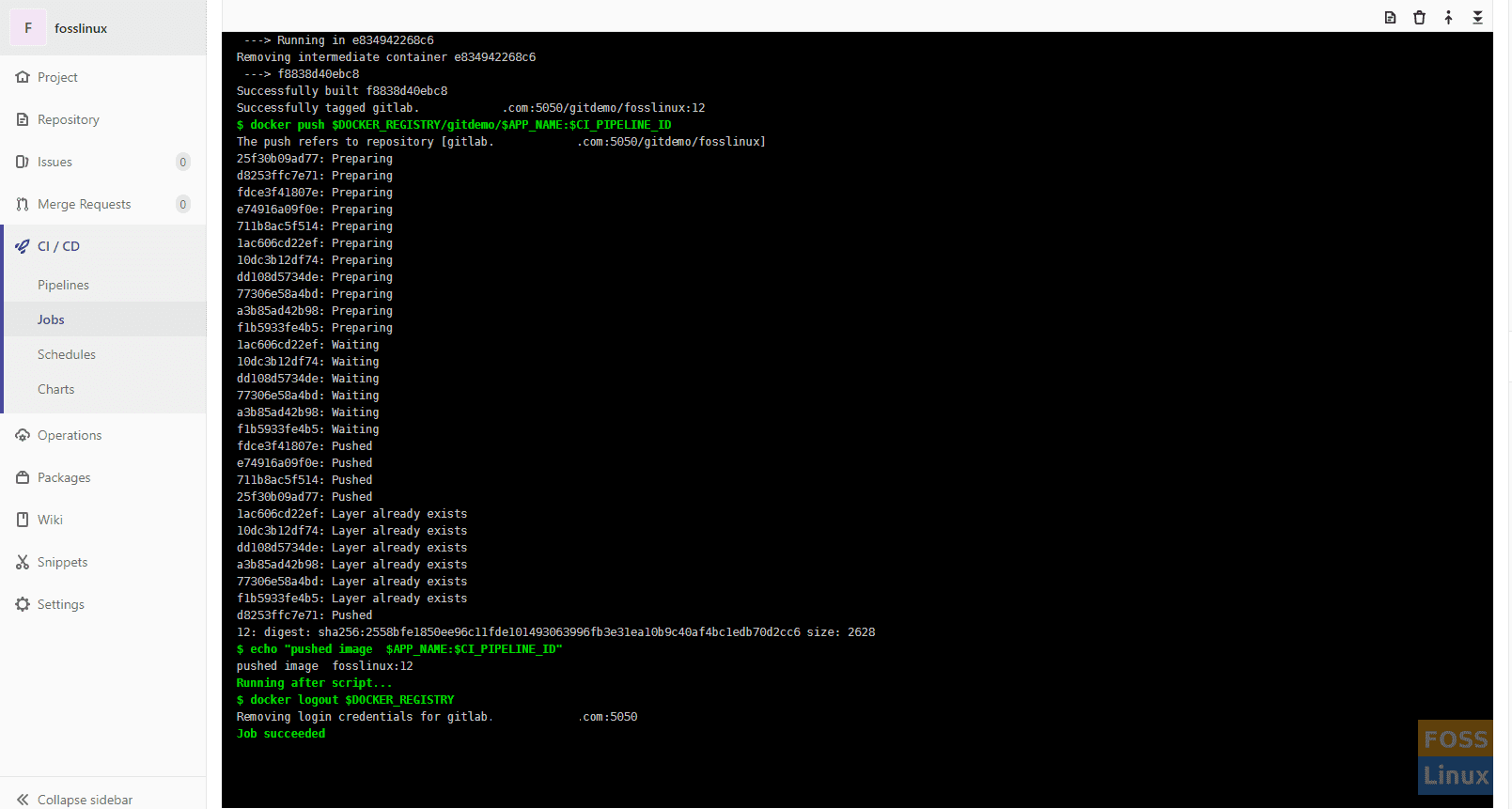The width and height of the screenshot is (1512, 809).
Task: Click 'Successfully tagged gitlab' line
Action: [471, 108]
